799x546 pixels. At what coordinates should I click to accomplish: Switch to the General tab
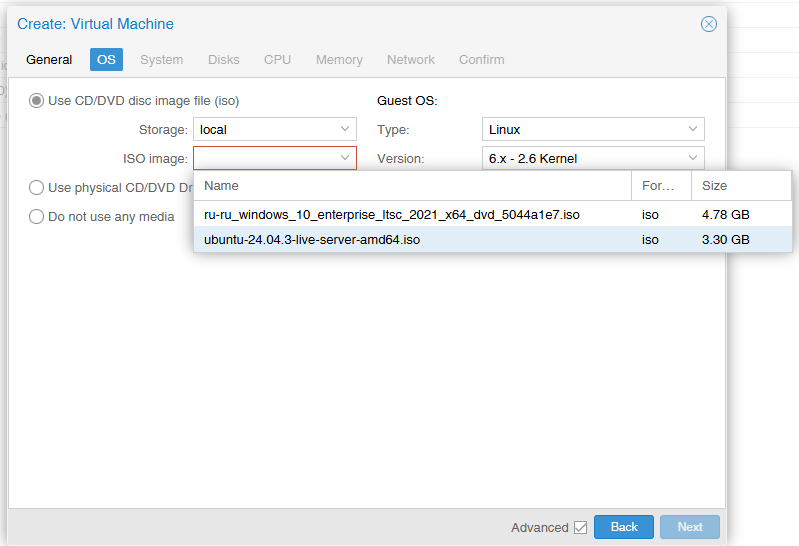point(49,60)
